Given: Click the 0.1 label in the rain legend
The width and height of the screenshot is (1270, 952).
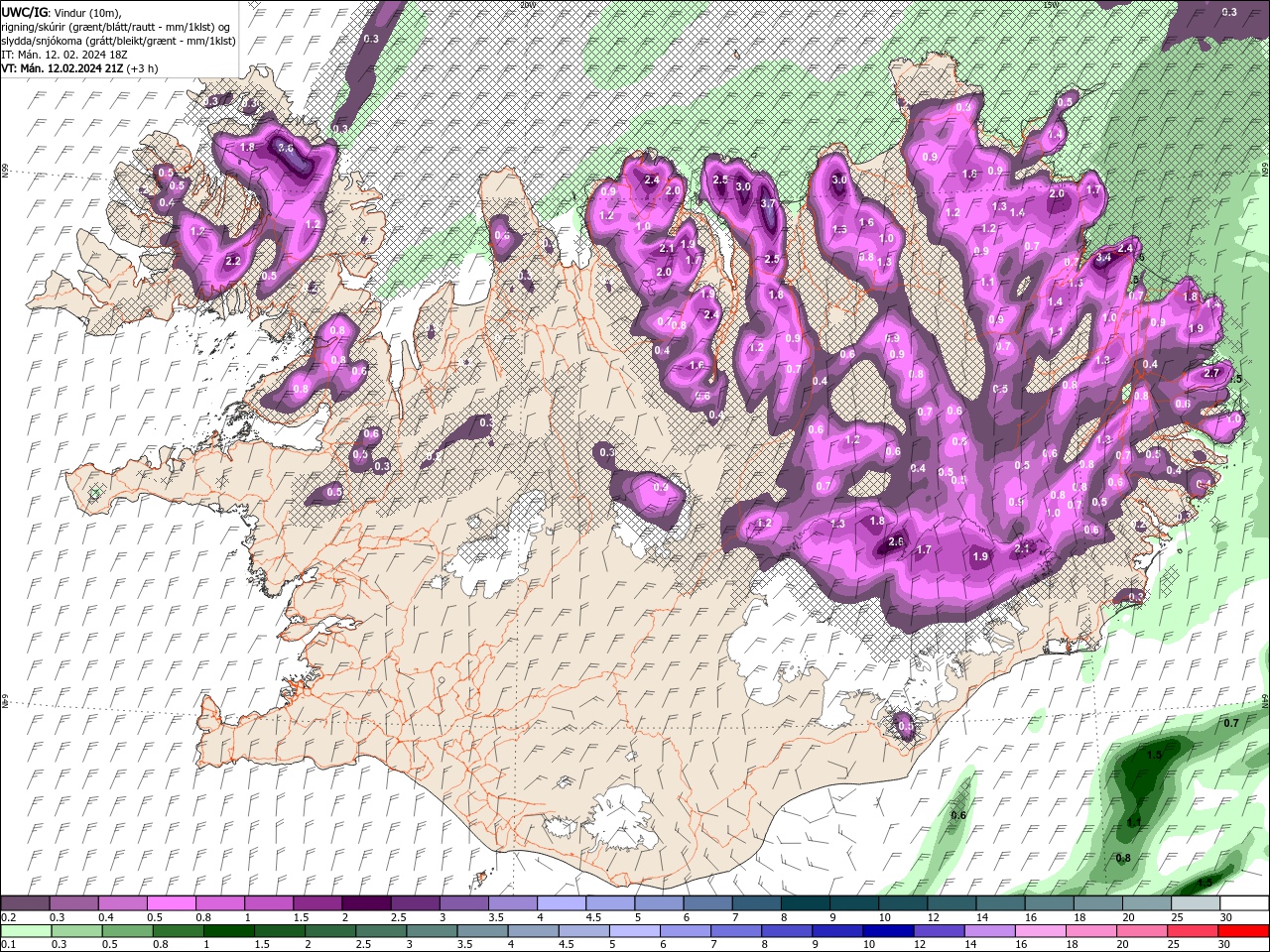Looking at the screenshot, I should 8,945.
